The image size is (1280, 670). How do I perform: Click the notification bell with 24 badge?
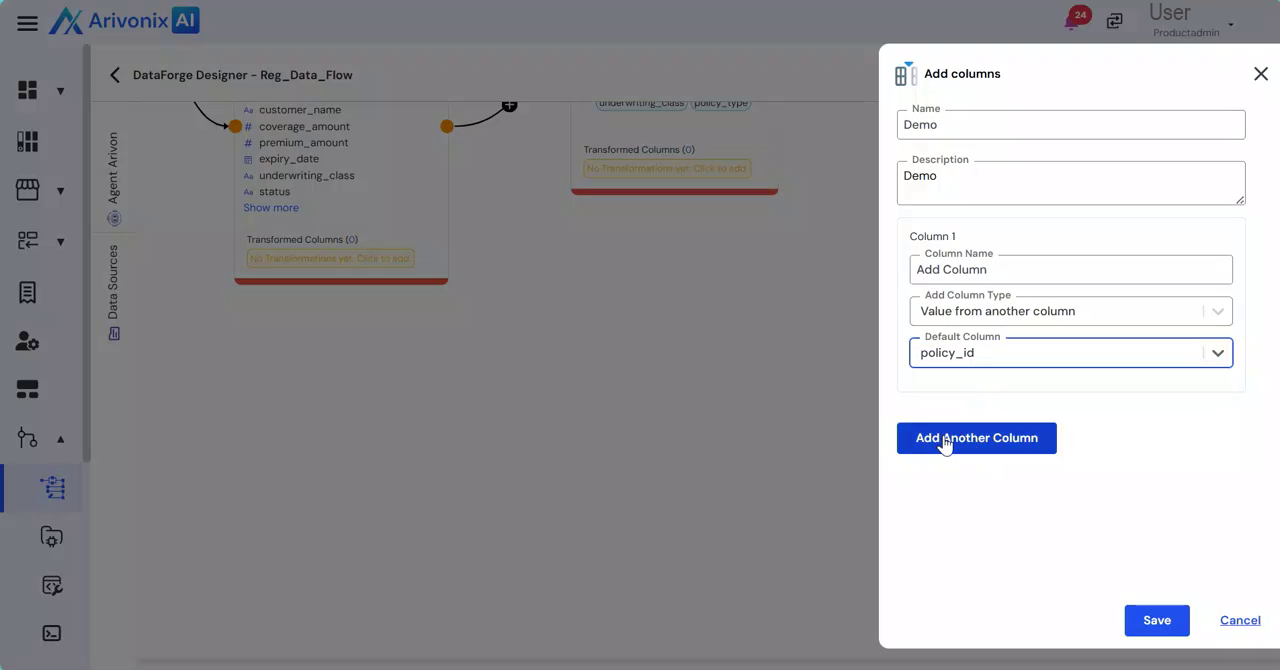click(1074, 21)
